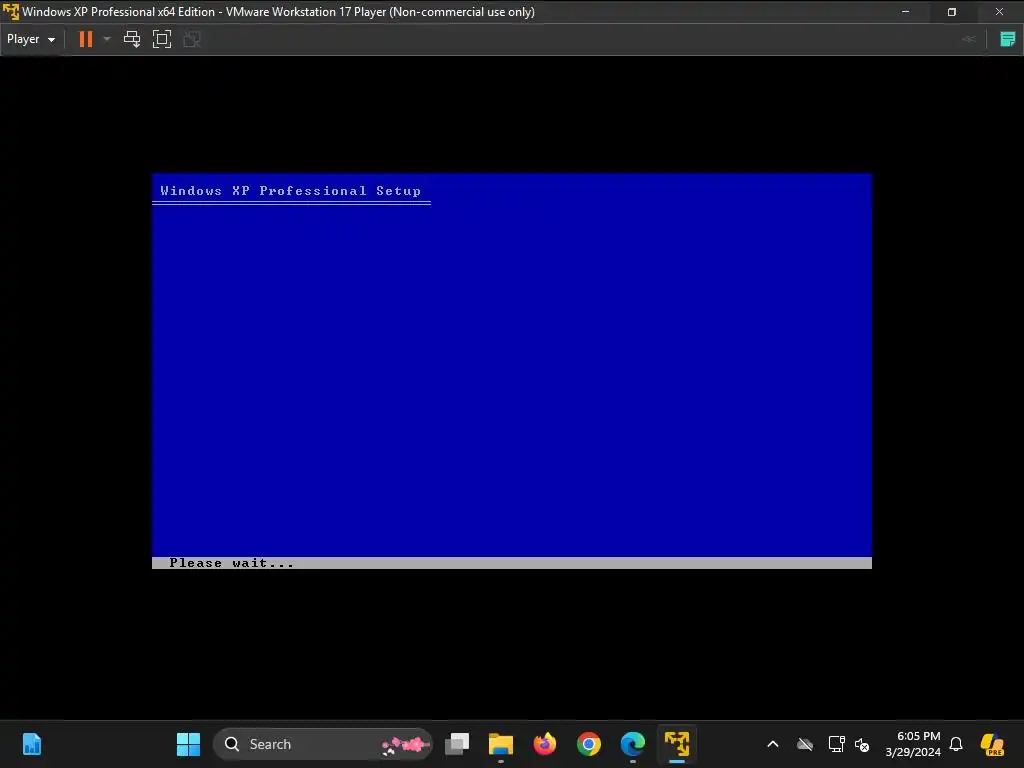The height and width of the screenshot is (768, 1024).
Task: Open the VMware notes message icon
Action: pos(1008,39)
